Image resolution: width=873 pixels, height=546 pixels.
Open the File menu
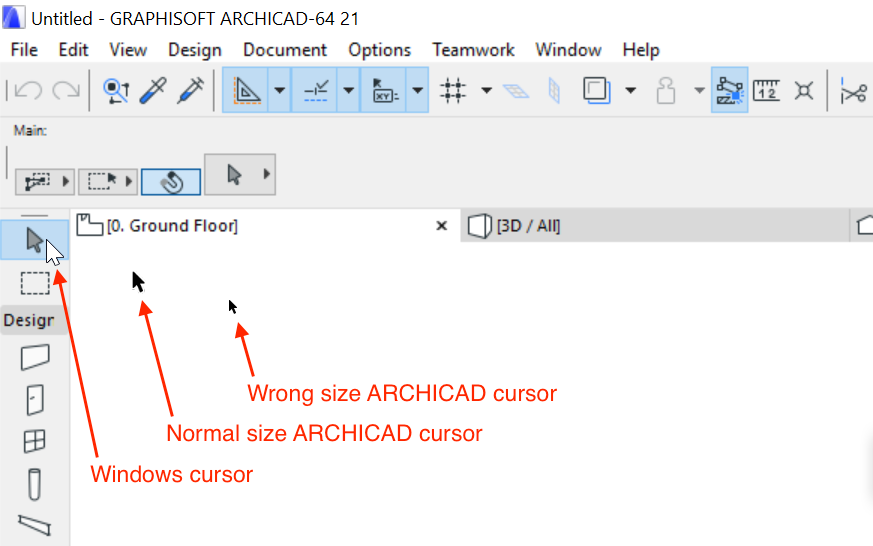(24, 50)
